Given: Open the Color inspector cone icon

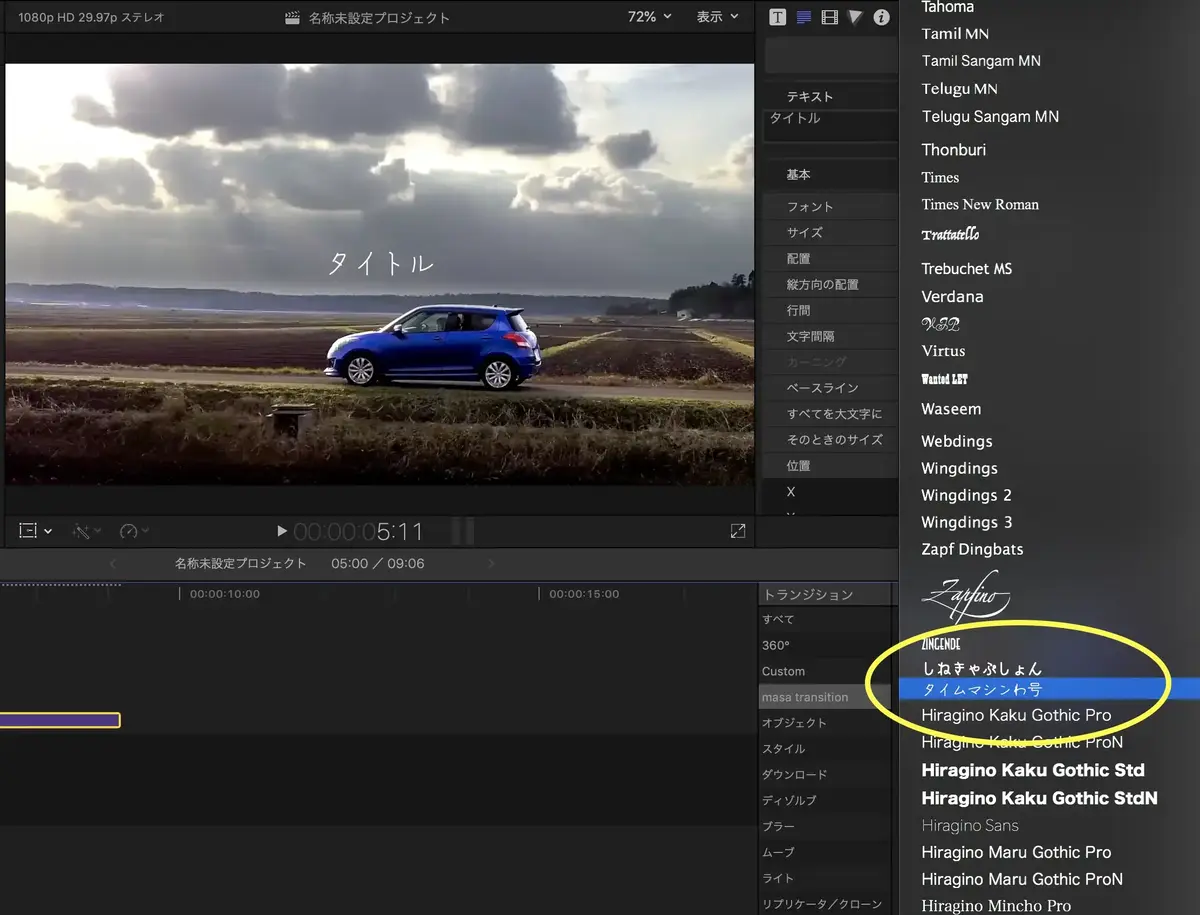Looking at the screenshot, I should 853,17.
